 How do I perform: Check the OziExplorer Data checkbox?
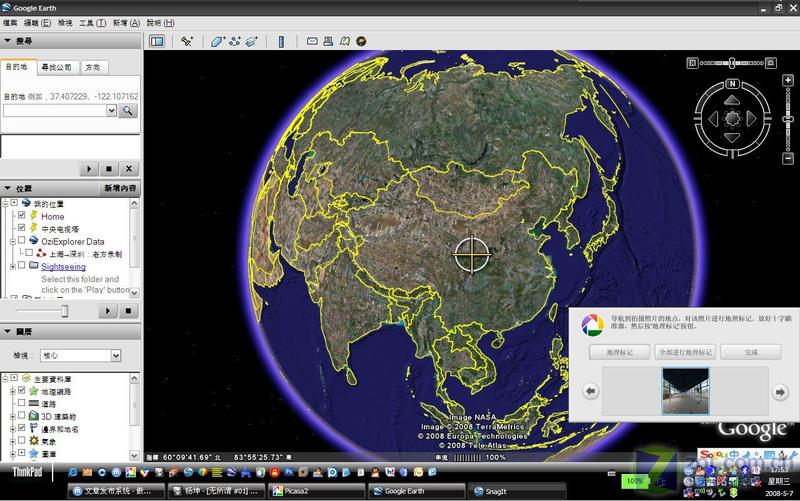point(21,240)
